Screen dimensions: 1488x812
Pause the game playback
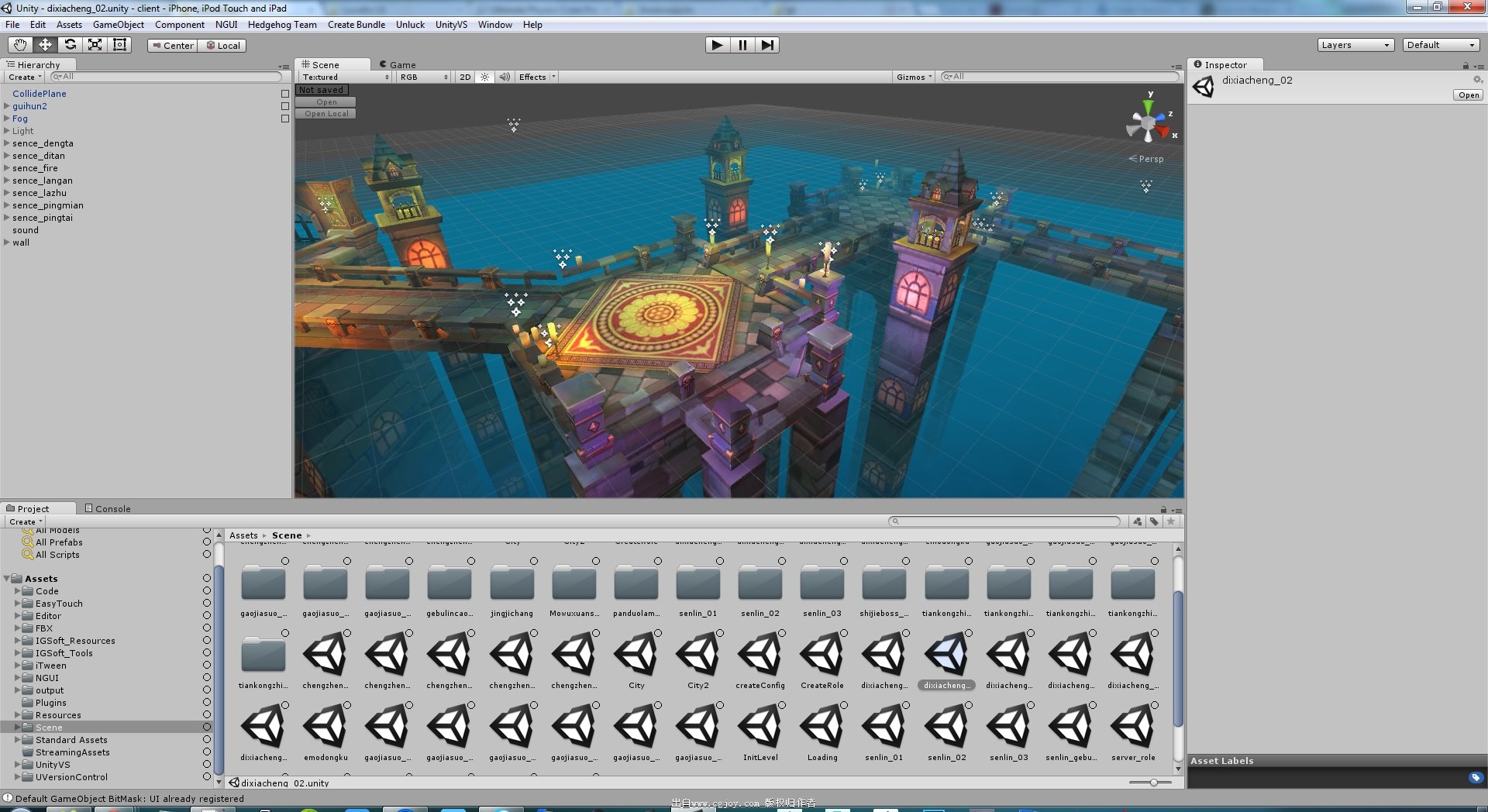[x=742, y=45]
